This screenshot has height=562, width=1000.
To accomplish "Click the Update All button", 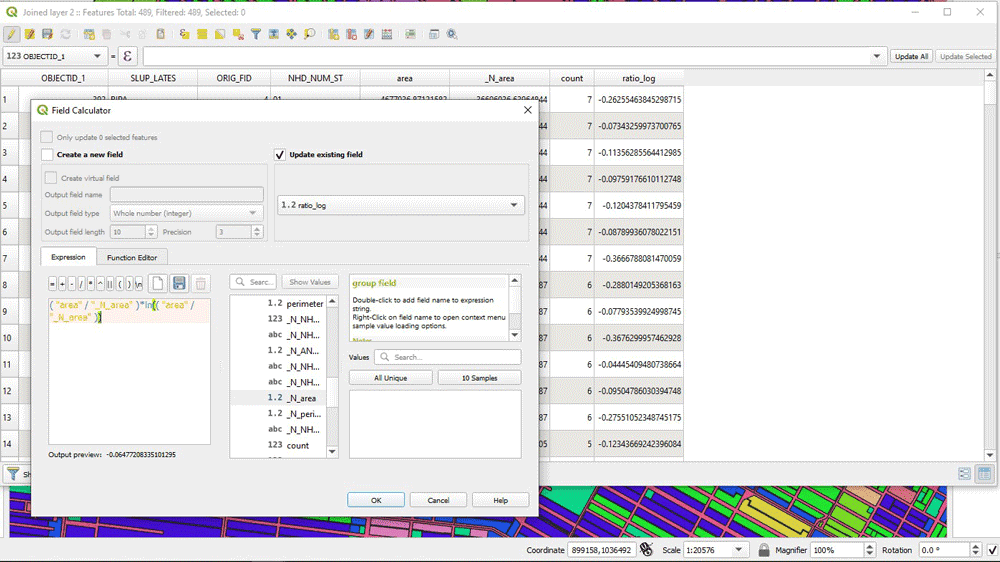I will tap(911, 56).
